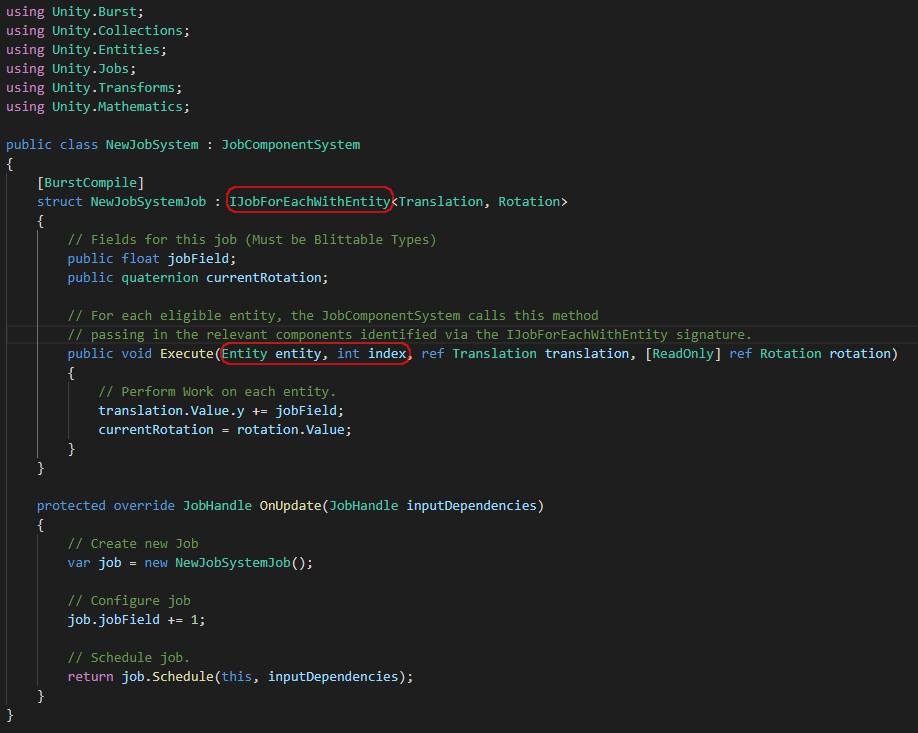Click 'Unity.Entities' in the using line
This screenshot has height=733, width=918.
[x=105, y=50]
